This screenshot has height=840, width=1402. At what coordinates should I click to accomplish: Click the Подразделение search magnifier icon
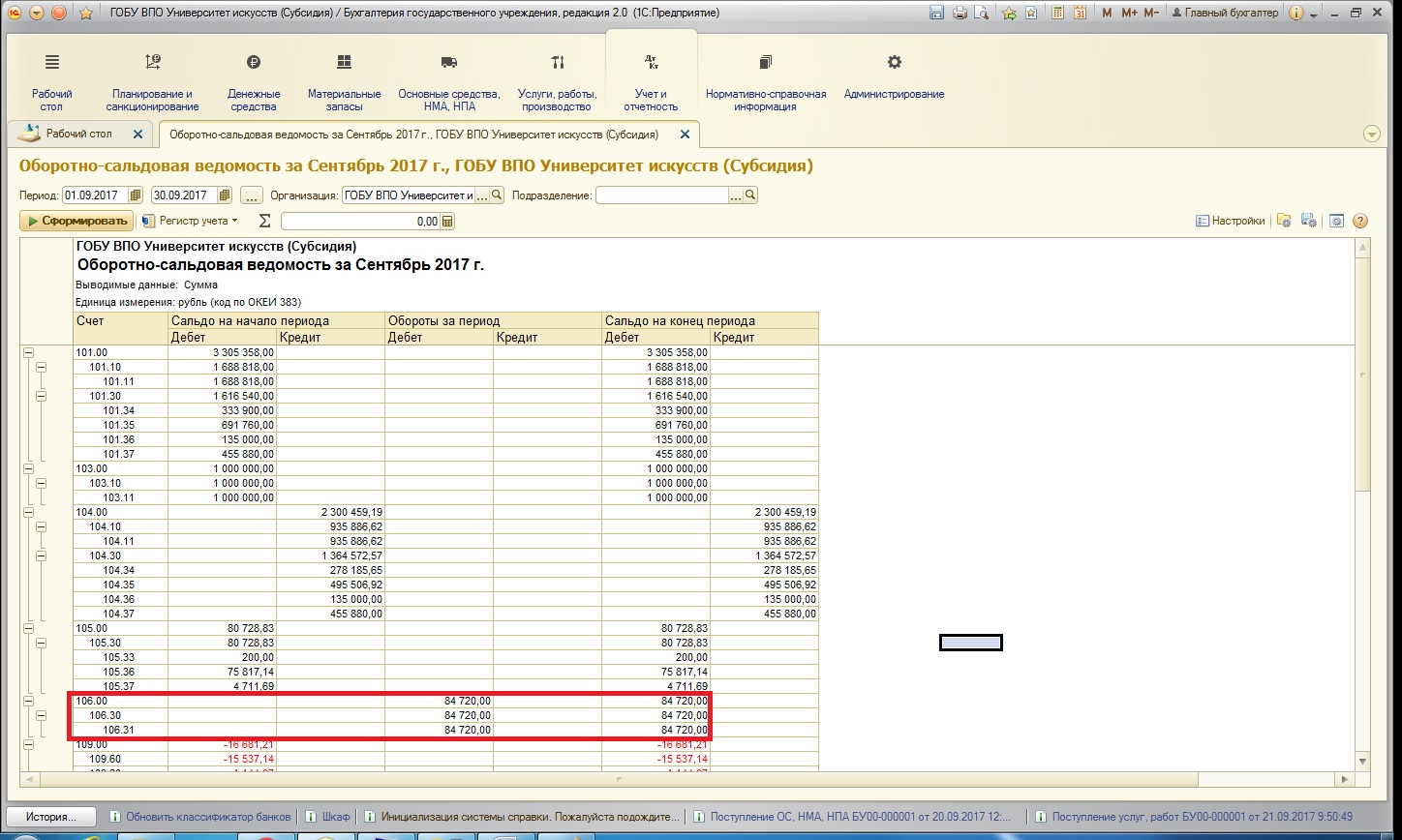tap(750, 195)
